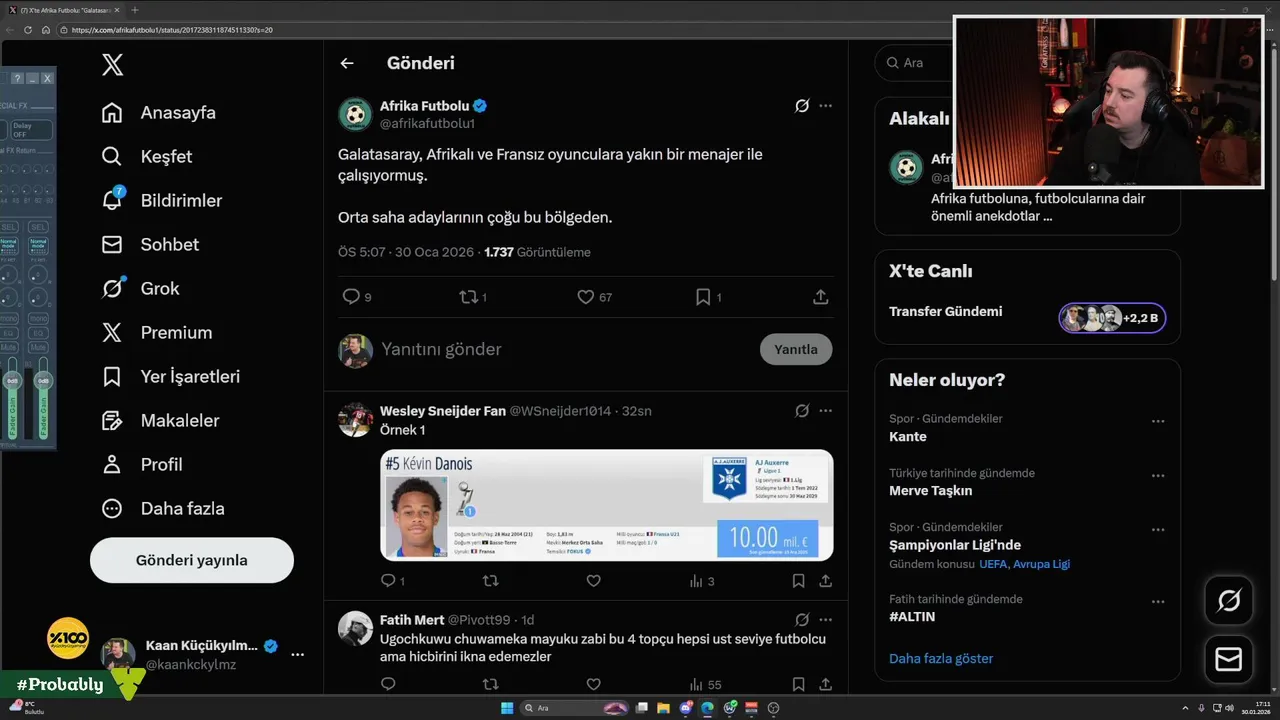Image resolution: width=1280 pixels, height=720 pixels.
Task: Open more options on Afrika Futbolu's post
Action: (x=825, y=105)
